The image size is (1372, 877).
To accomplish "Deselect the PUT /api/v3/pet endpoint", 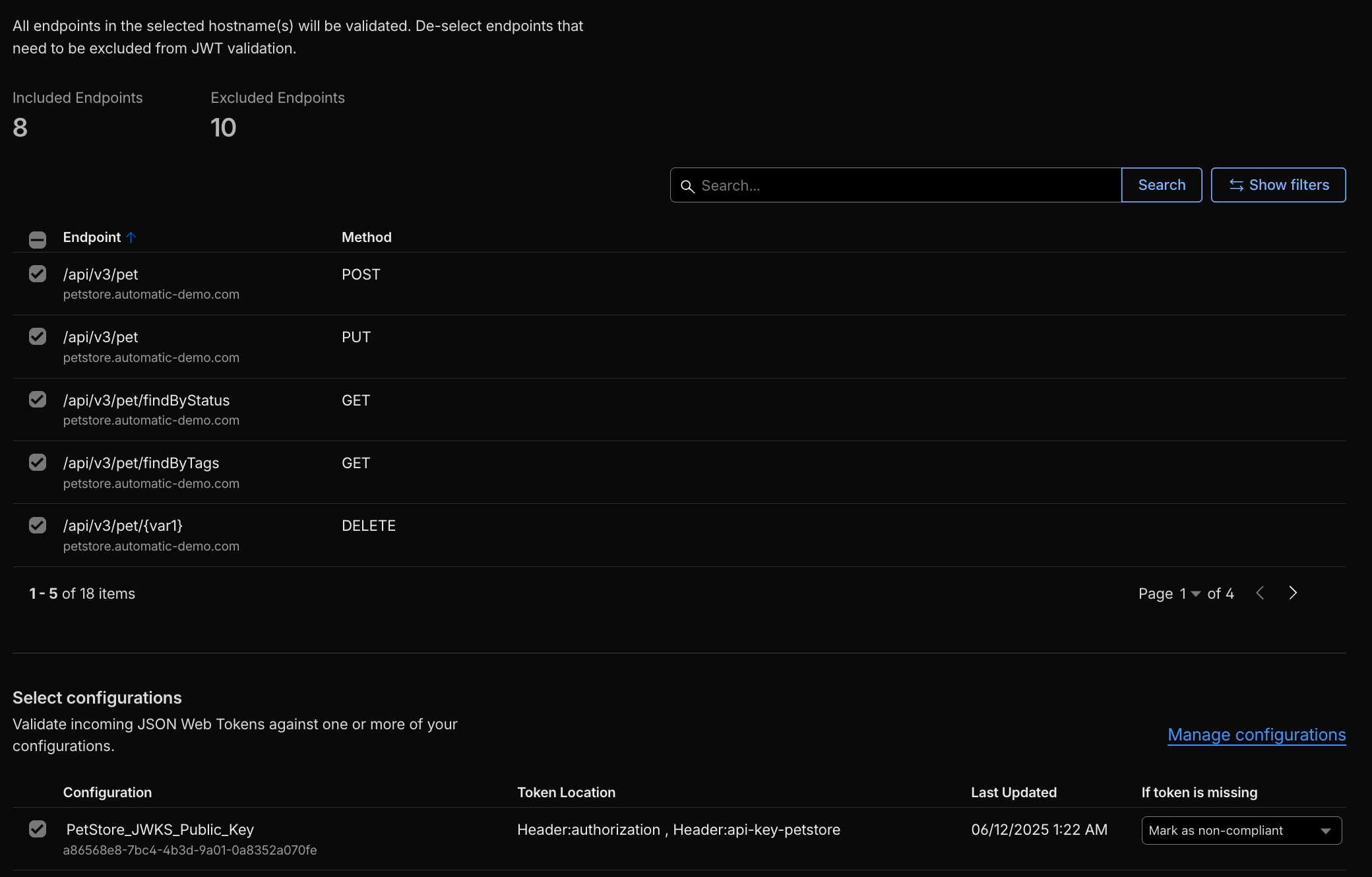I will click(38, 336).
